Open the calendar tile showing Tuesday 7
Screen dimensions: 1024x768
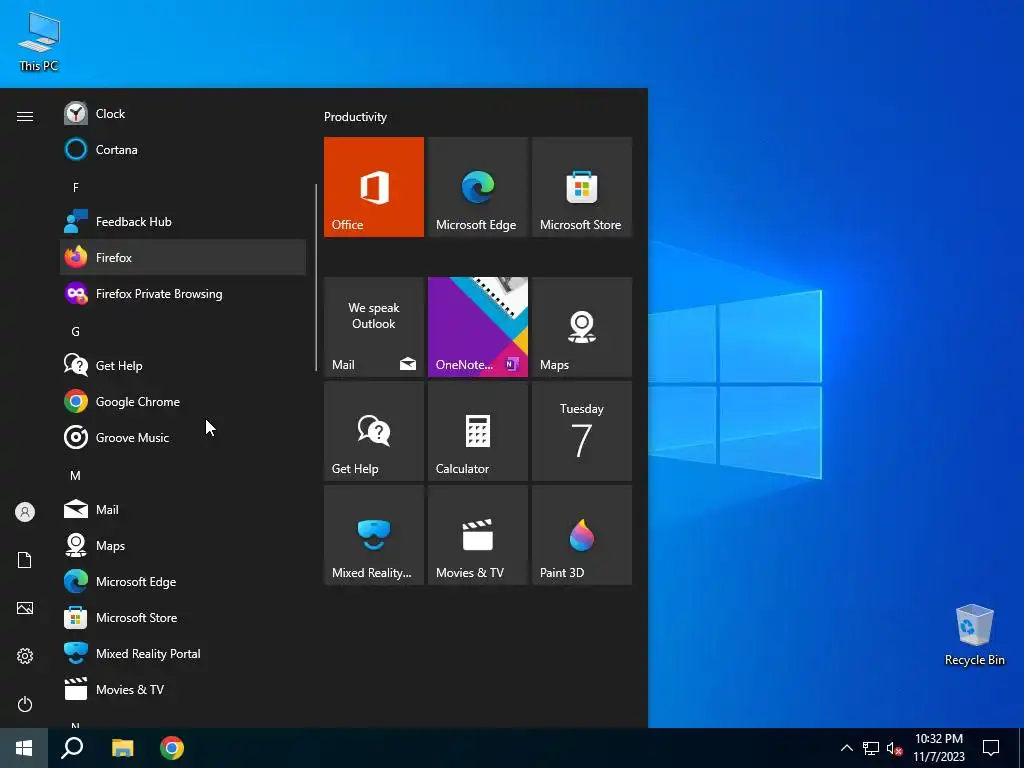coord(582,431)
